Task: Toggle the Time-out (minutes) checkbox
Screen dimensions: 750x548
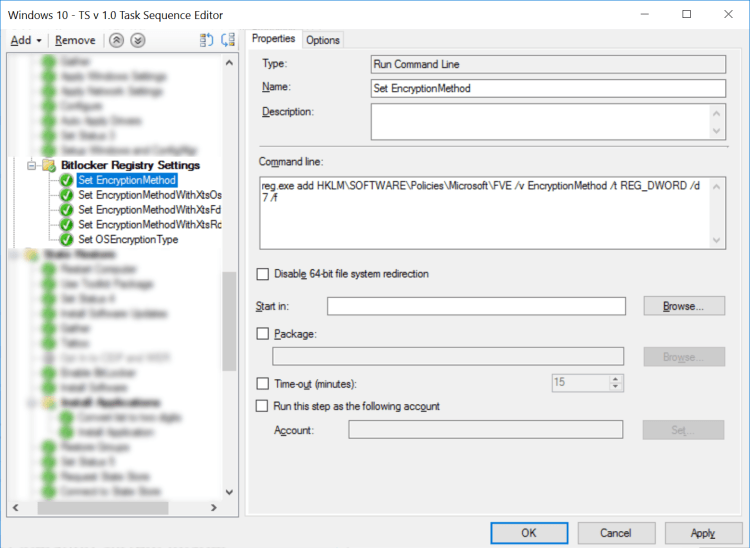Action: point(263,383)
